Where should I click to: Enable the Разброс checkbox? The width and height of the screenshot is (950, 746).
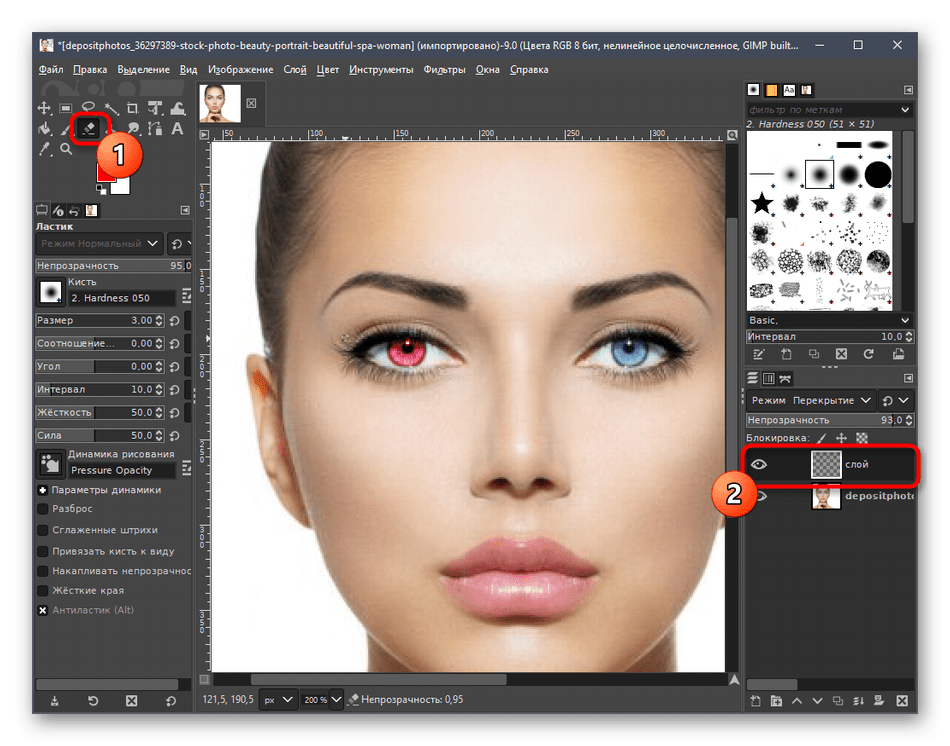(43, 510)
